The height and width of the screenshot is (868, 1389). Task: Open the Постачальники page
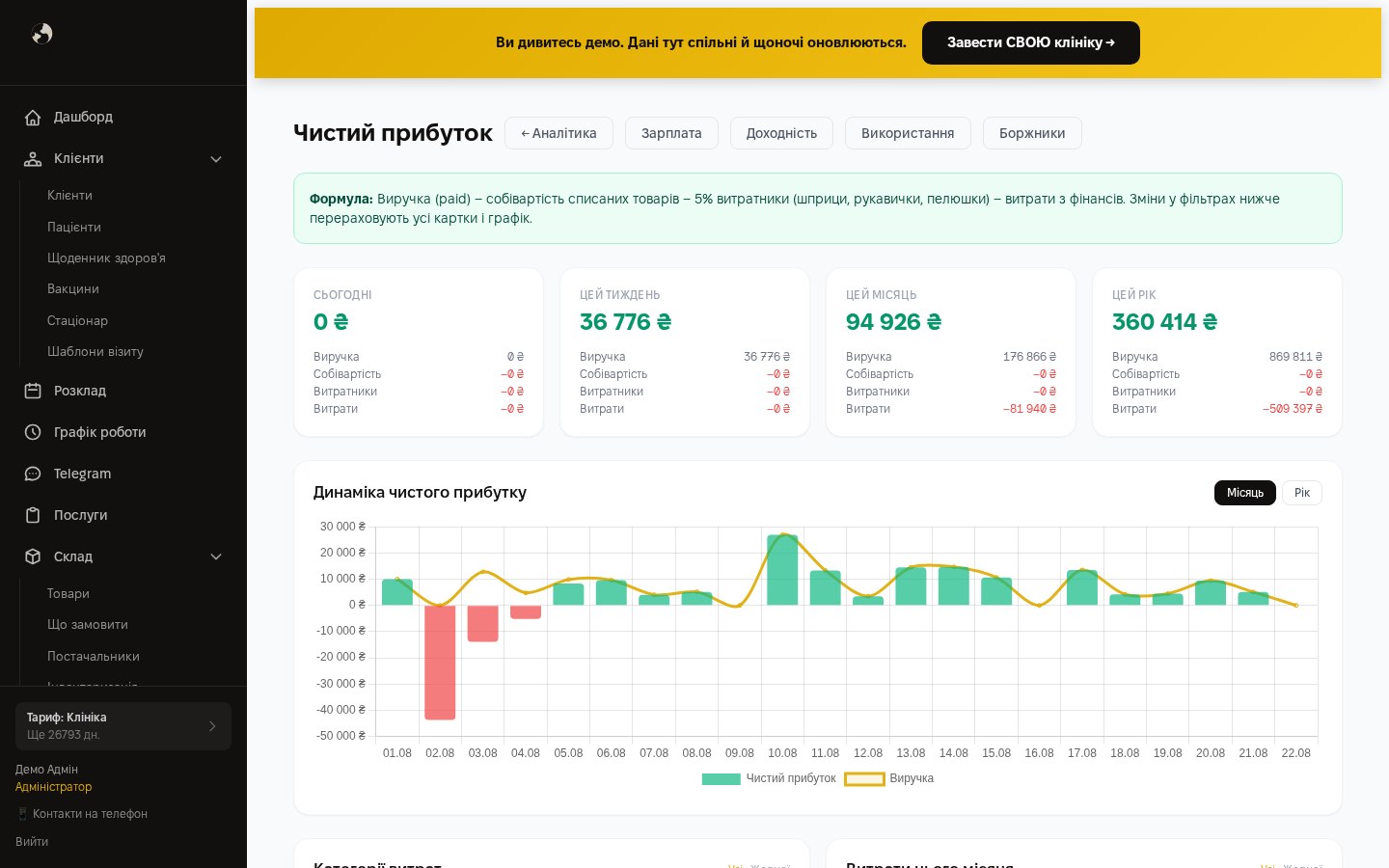[94, 656]
